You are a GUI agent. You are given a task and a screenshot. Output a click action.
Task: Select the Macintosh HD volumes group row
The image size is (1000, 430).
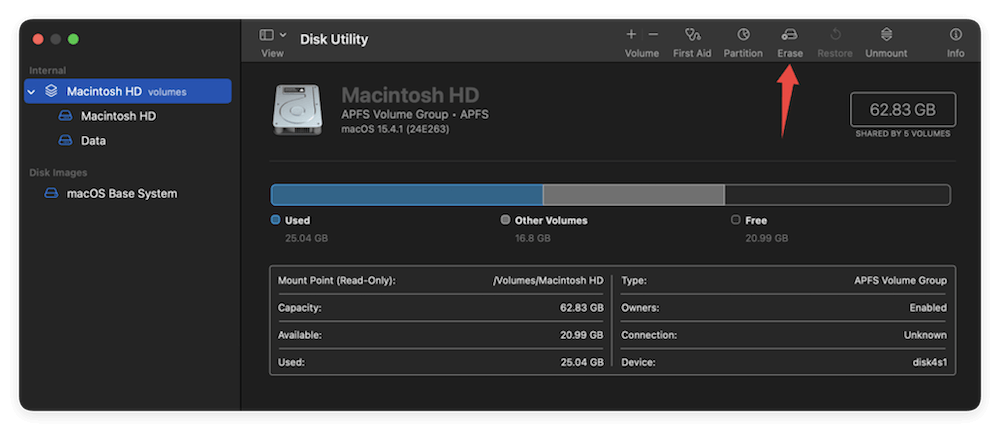click(128, 91)
